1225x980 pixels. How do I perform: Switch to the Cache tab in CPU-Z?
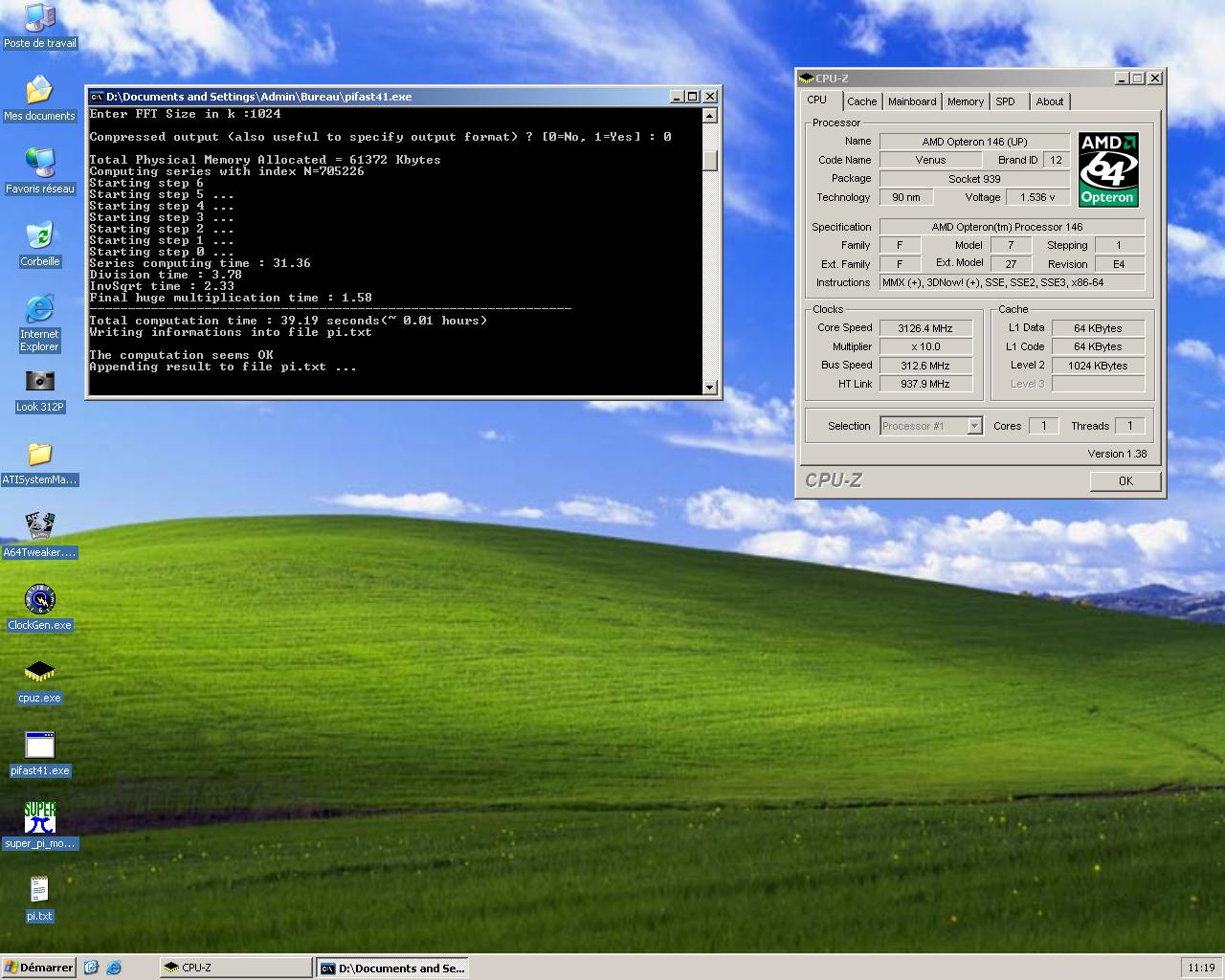861,101
